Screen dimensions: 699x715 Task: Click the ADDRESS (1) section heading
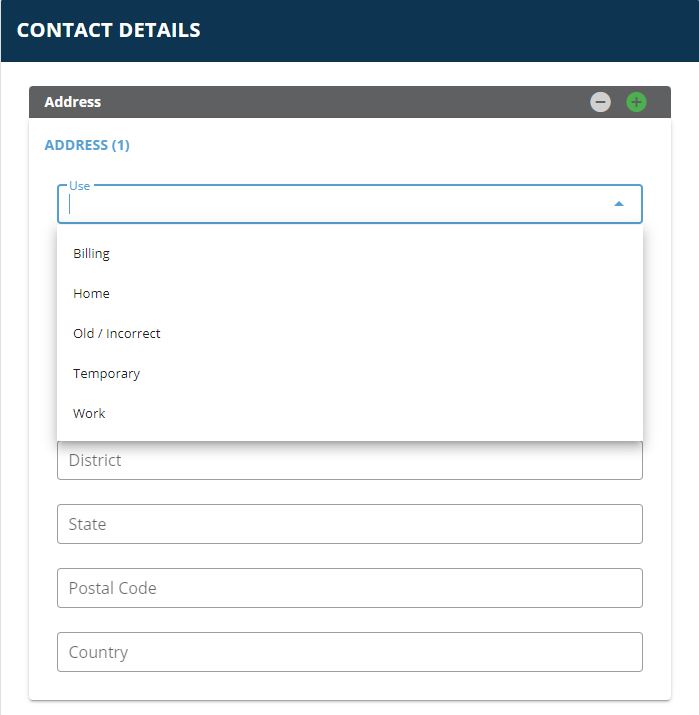[87, 145]
